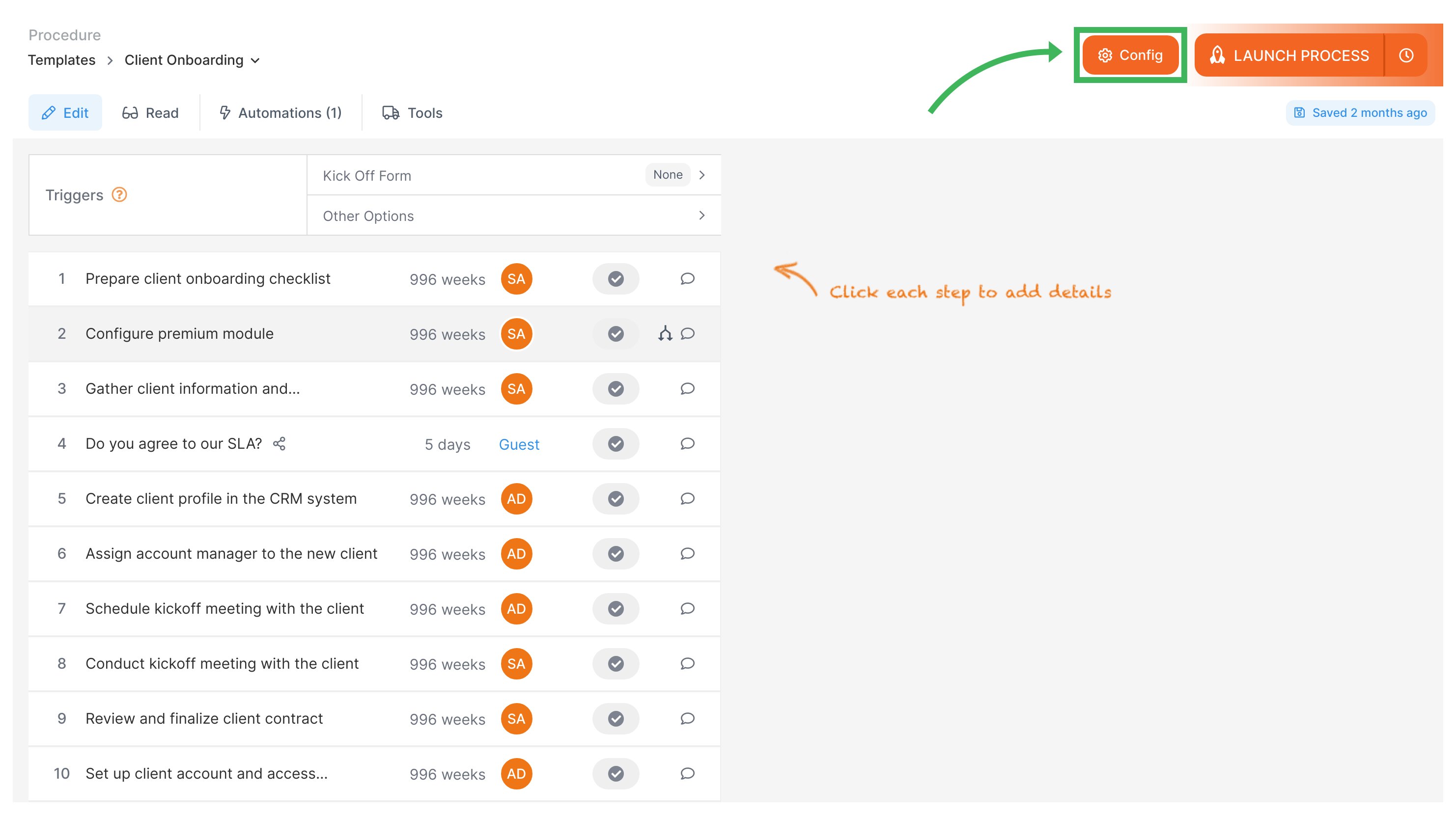Toggle task type check for Review and finalize contract
Viewport: 1456px width, 815px height.
pyautogui.click(x=616, y=719)
